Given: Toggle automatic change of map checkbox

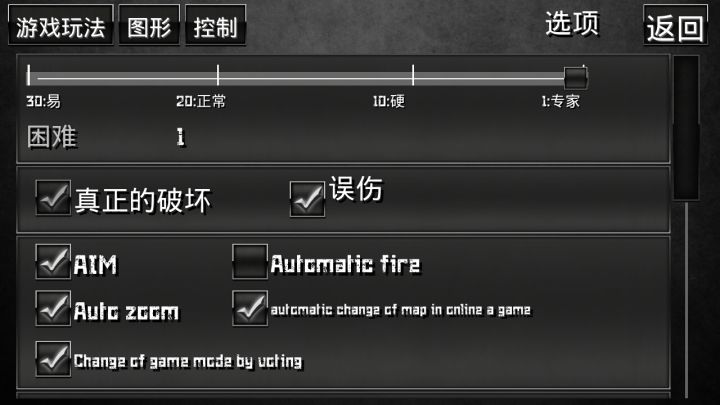Looking at the screenshot, I should 250,308.
